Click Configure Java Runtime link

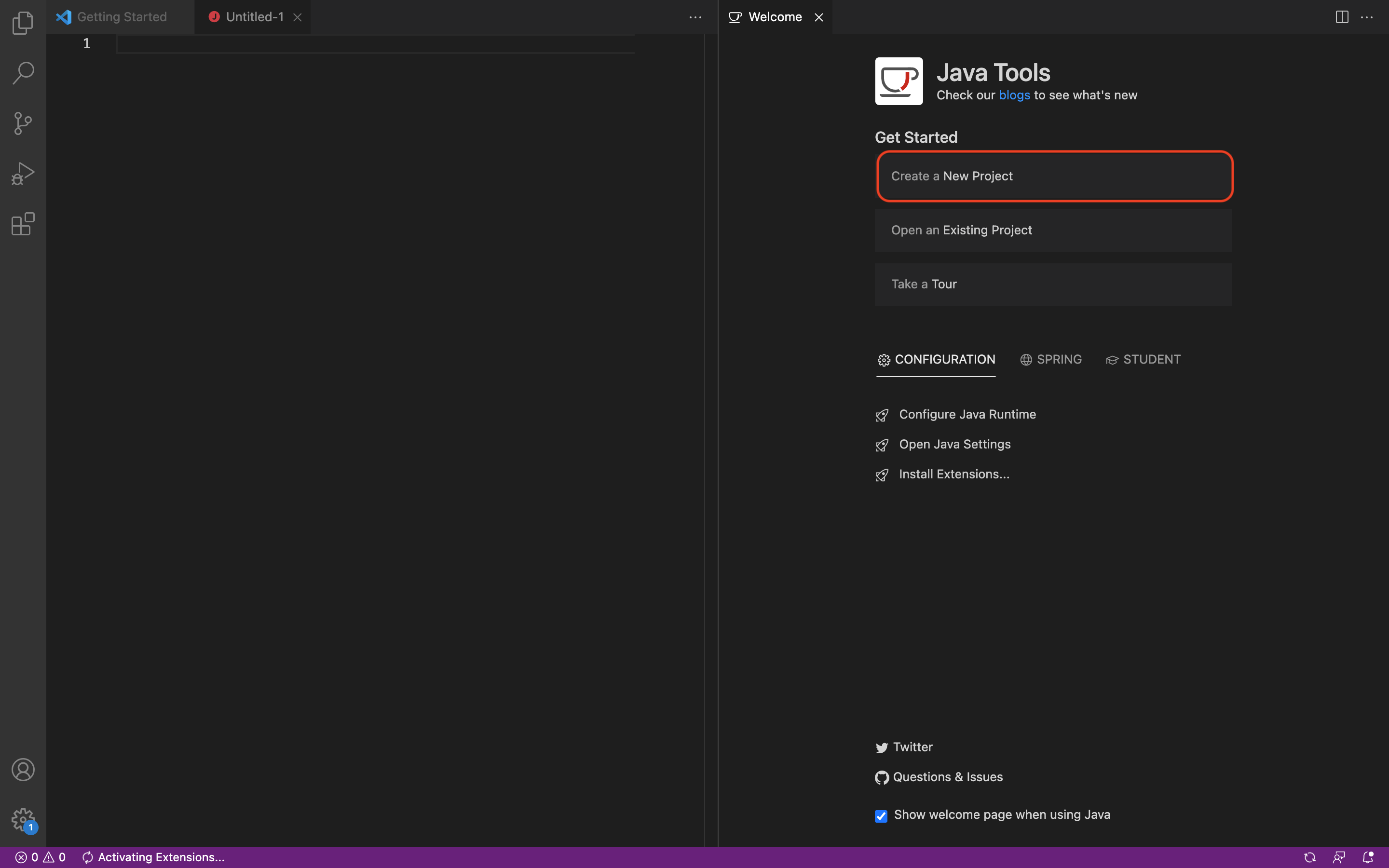[967, 415]
